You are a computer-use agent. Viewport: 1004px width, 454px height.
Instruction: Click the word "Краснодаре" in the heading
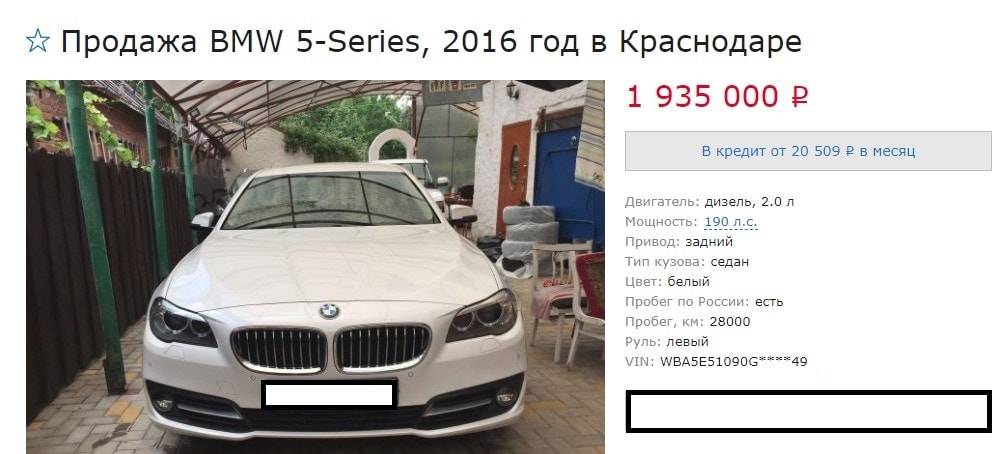point(710,42)
